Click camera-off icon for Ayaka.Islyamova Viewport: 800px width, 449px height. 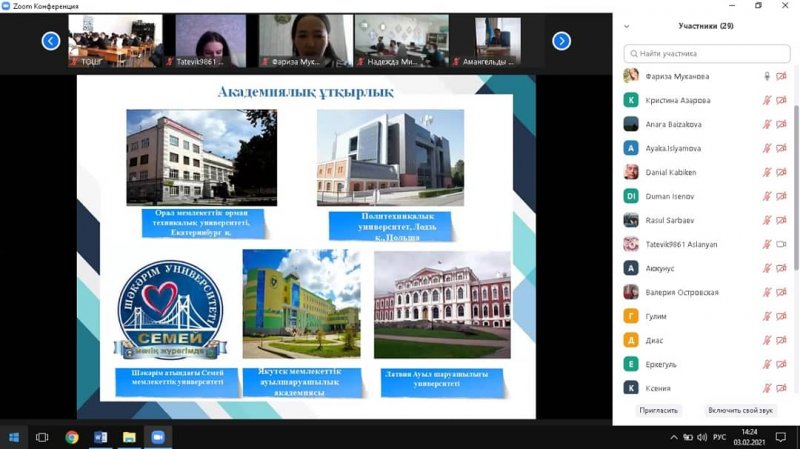[781, 148]
